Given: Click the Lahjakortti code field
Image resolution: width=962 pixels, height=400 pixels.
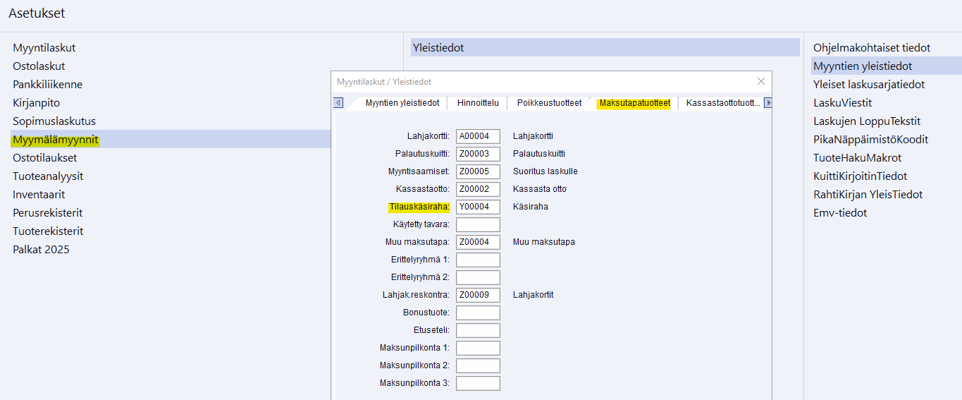Looking at the screenshot, I should [x=478, y=136].
